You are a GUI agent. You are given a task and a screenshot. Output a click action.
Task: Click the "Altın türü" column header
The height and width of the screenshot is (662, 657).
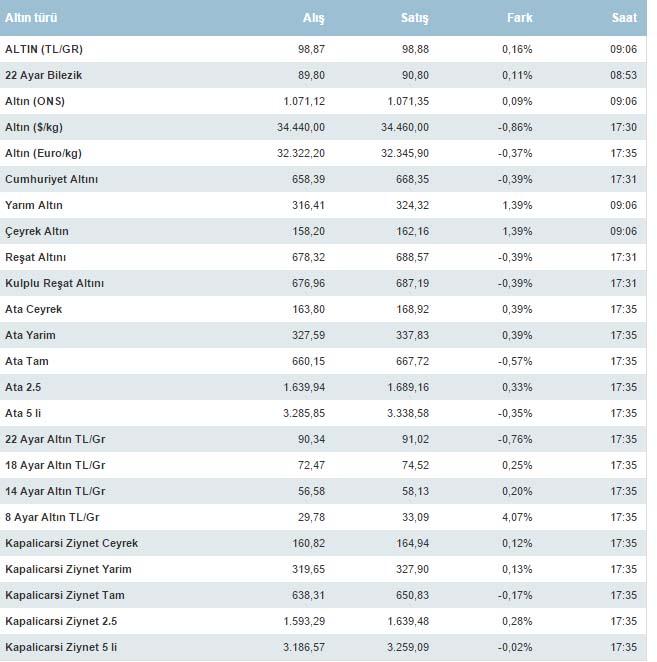click(32, 19)
